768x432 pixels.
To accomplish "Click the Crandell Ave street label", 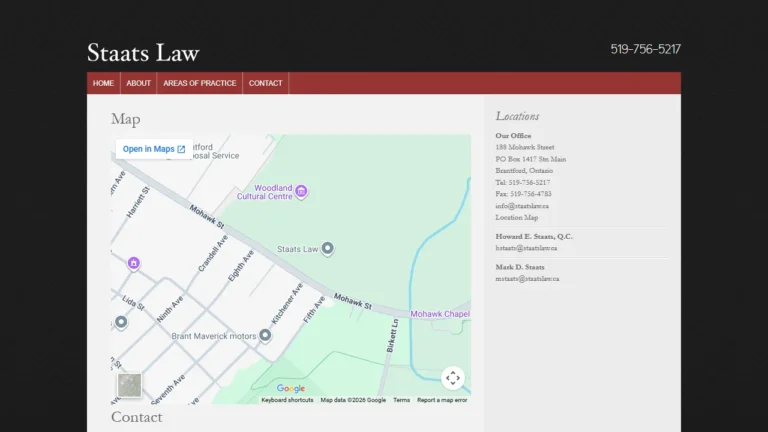I will [x=213, y=254].
